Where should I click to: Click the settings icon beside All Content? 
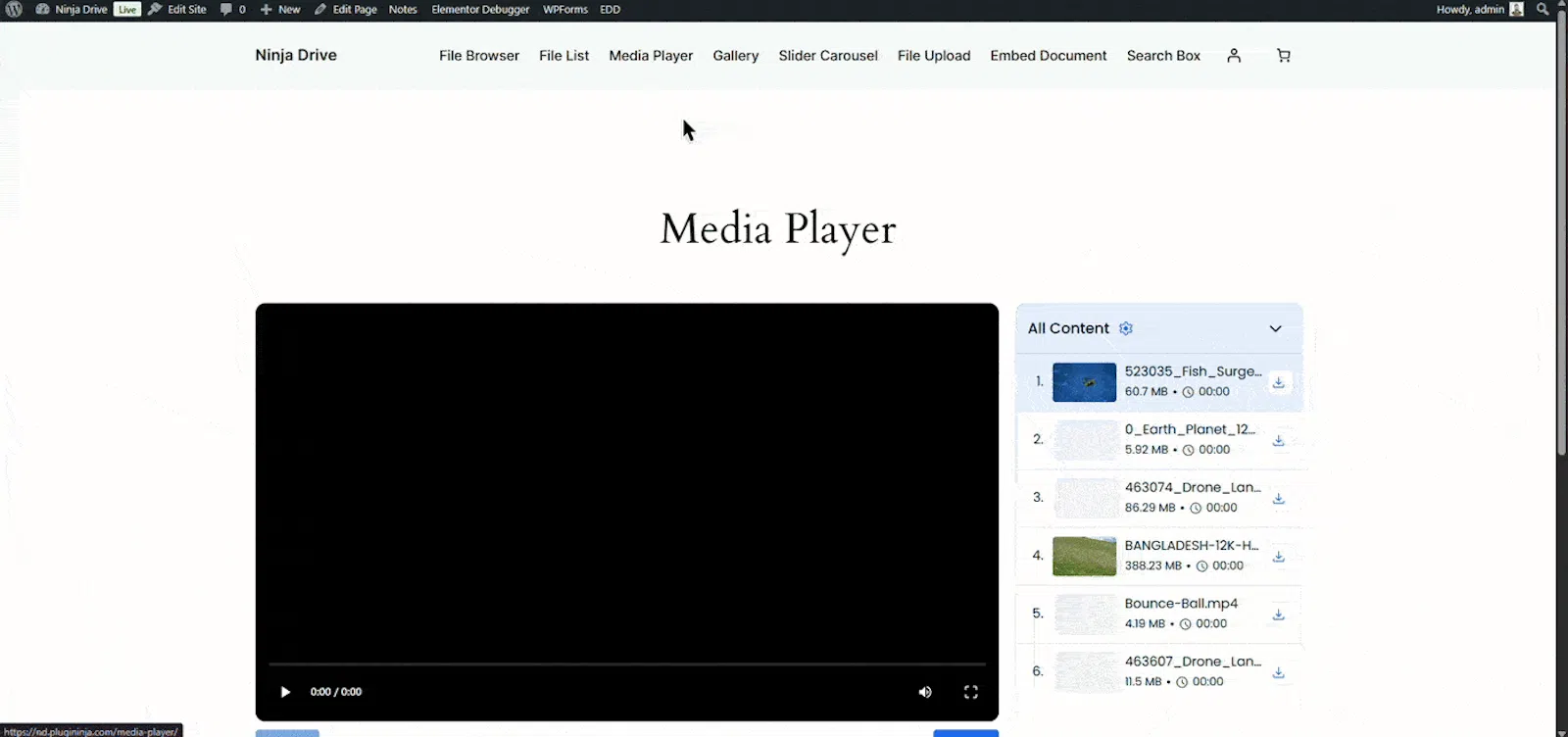coord(1126,328)
